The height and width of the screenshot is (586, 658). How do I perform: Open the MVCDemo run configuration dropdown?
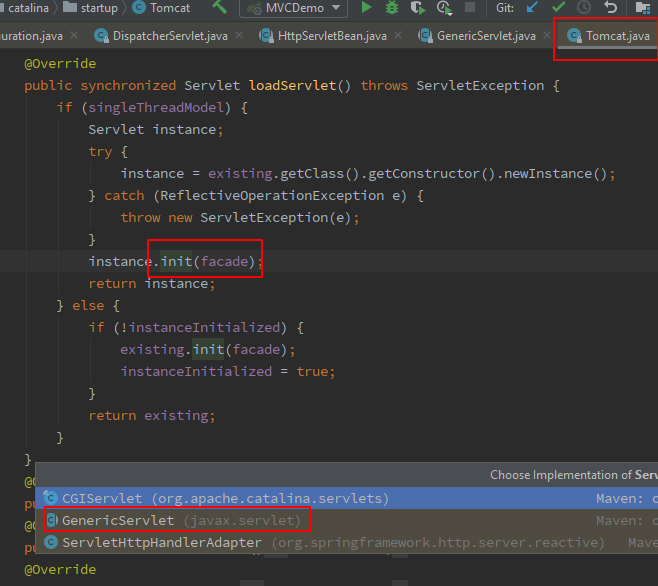(x=293, y=8)
